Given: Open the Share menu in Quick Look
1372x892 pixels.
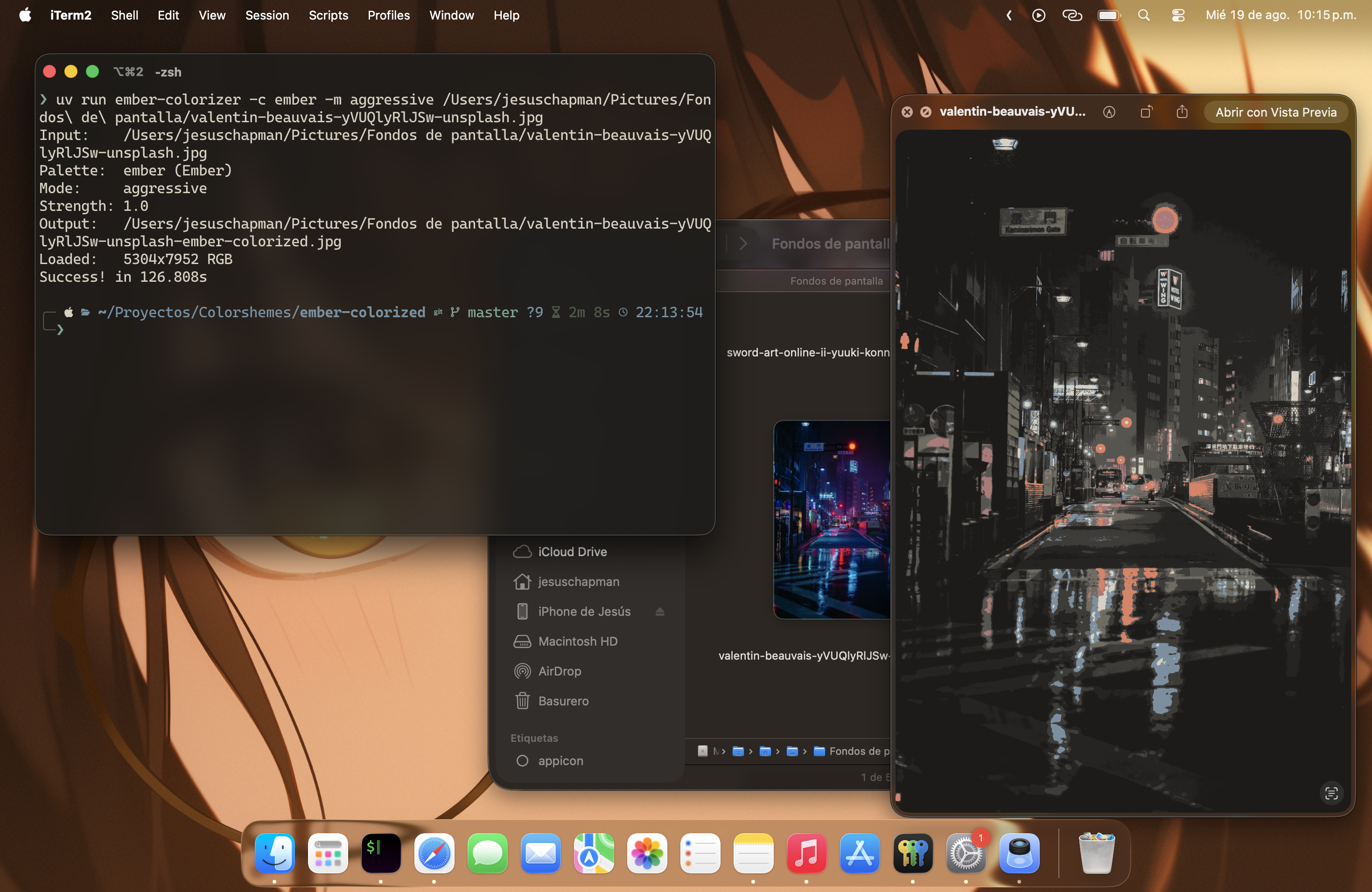Looking at the screenshot, I should [1182, 112].
